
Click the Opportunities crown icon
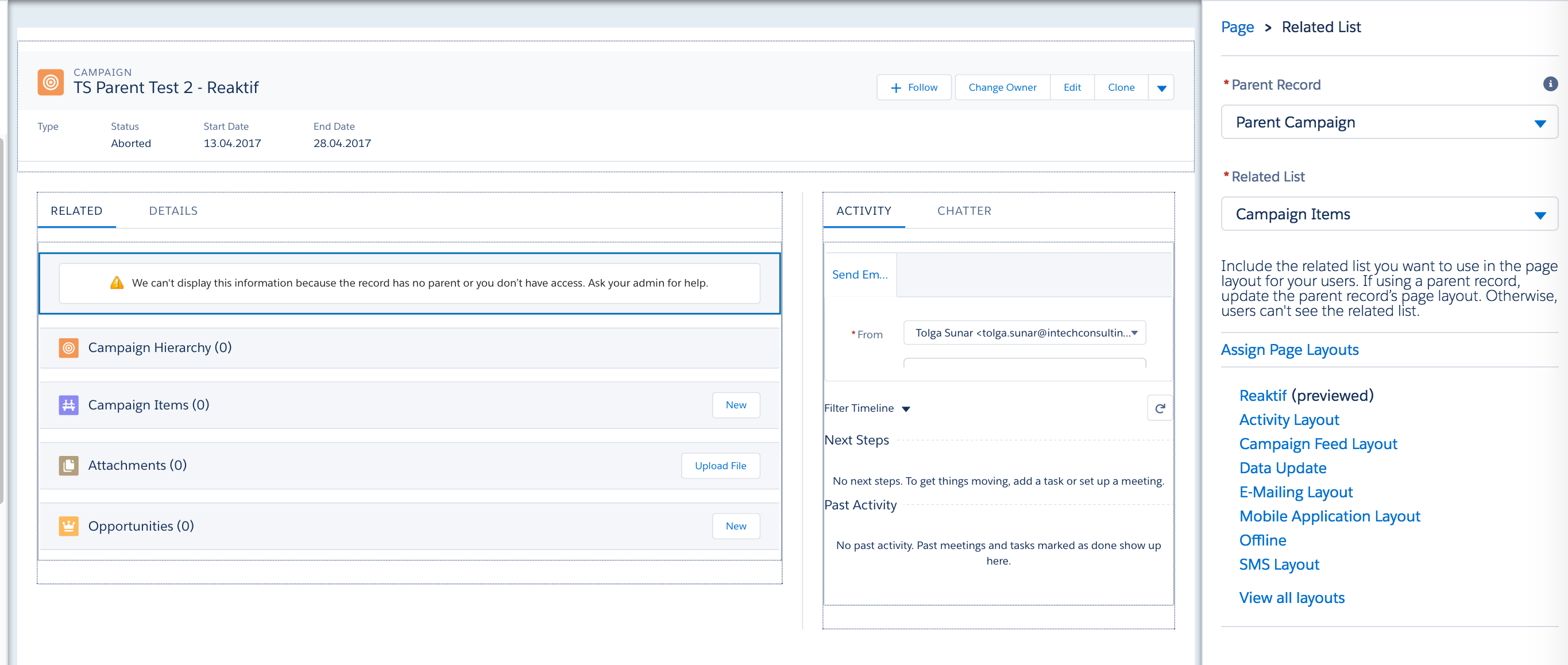pyautogui.click(x=68, y=526)
